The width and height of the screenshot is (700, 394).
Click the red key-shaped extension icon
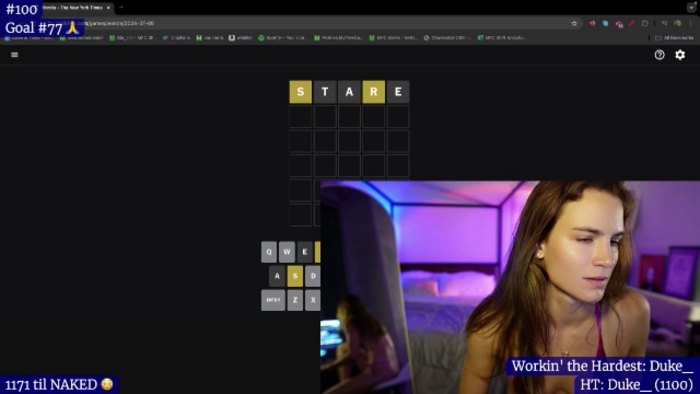point(631,23)
